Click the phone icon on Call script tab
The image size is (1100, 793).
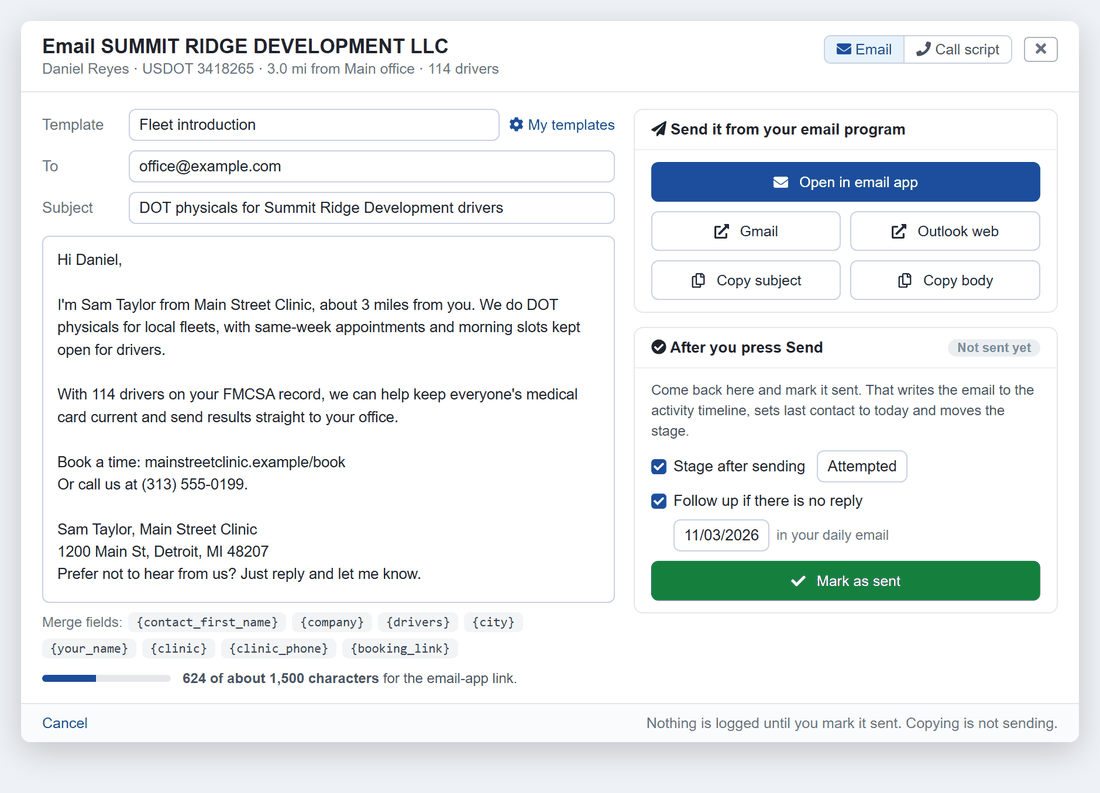pos(924,48)
